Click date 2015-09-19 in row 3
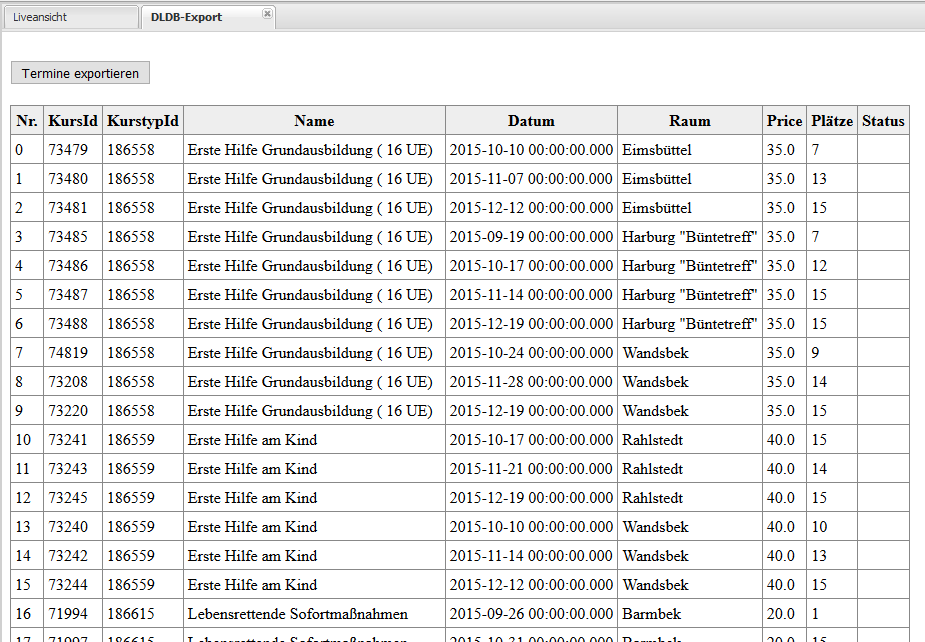This screenshot has width=925, height=642. click(x=531, y=237)
